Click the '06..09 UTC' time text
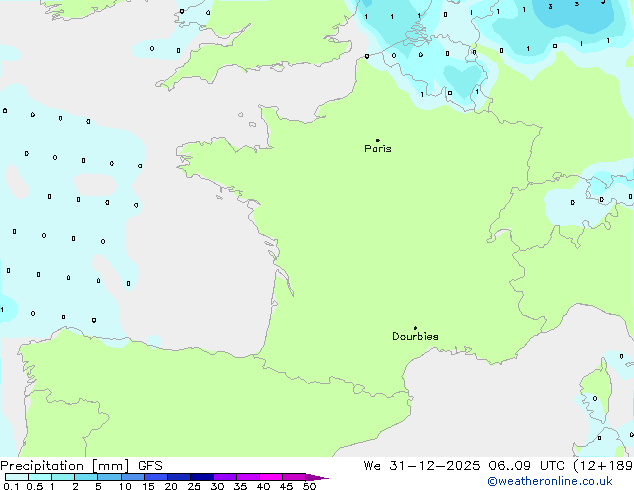This screenshot has height=490, width=634. (x=526, y=466)
